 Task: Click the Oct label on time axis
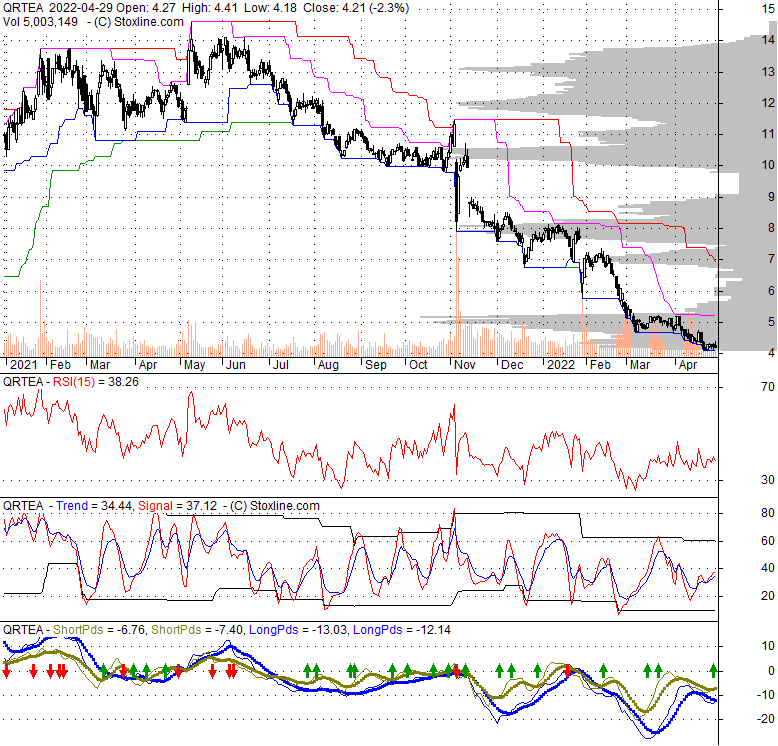pyautogui.click(x=418, y=365)
